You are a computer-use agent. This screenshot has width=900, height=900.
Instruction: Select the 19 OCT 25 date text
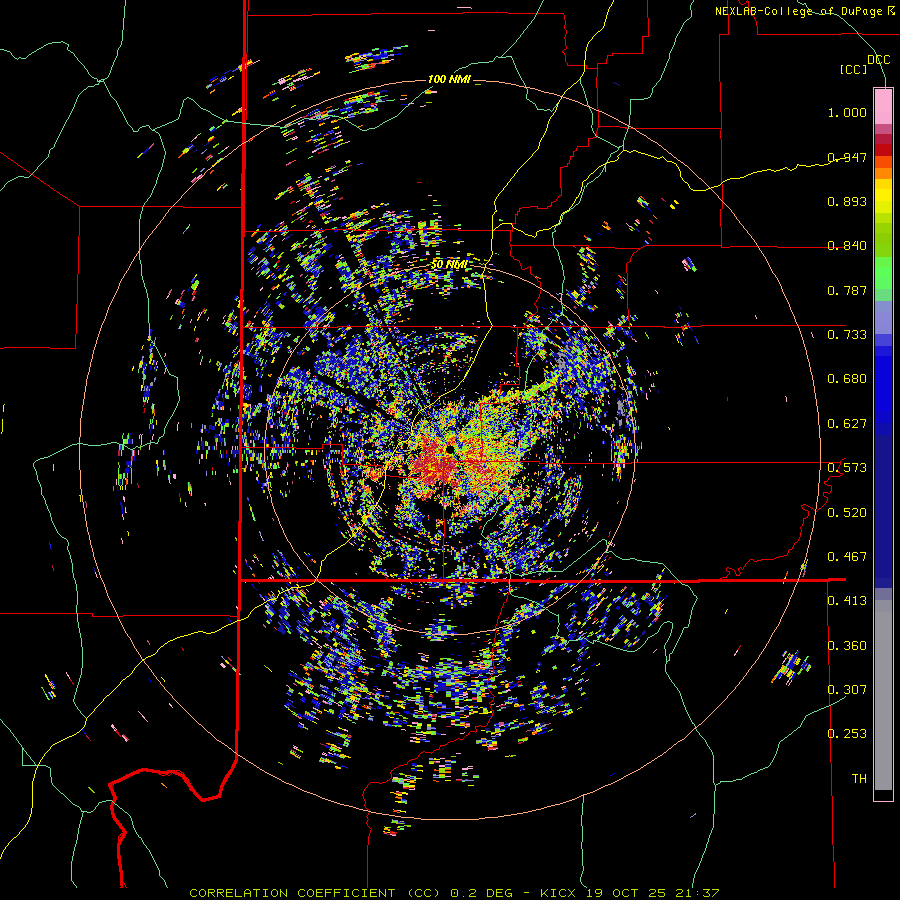click(626, 893)
